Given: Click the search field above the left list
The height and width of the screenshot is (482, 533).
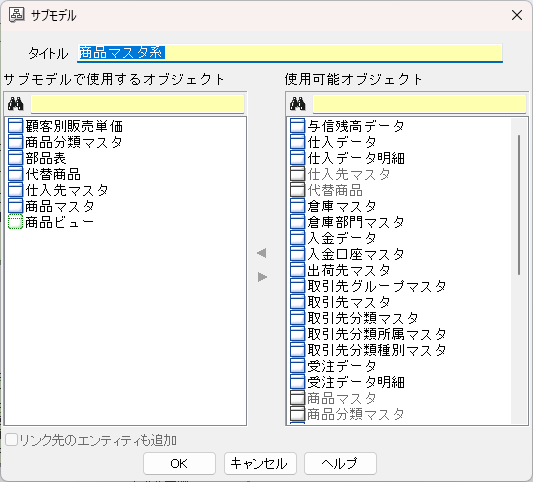Looking at the screenshot, I should pyautogui.click(x=138, y=104).
